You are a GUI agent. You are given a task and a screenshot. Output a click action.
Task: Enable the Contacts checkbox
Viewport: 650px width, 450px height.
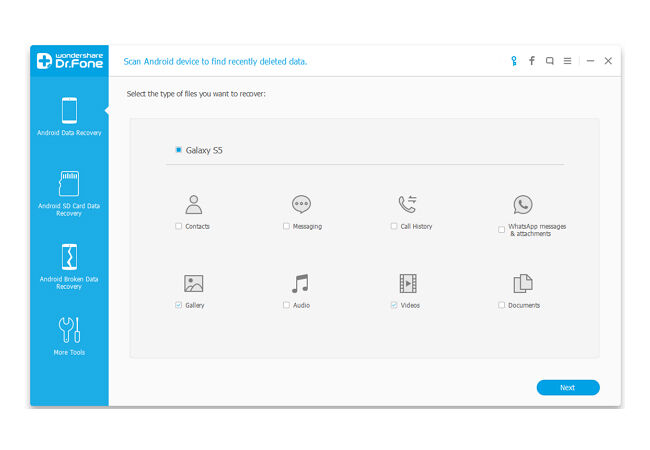[x=179, y=226]
